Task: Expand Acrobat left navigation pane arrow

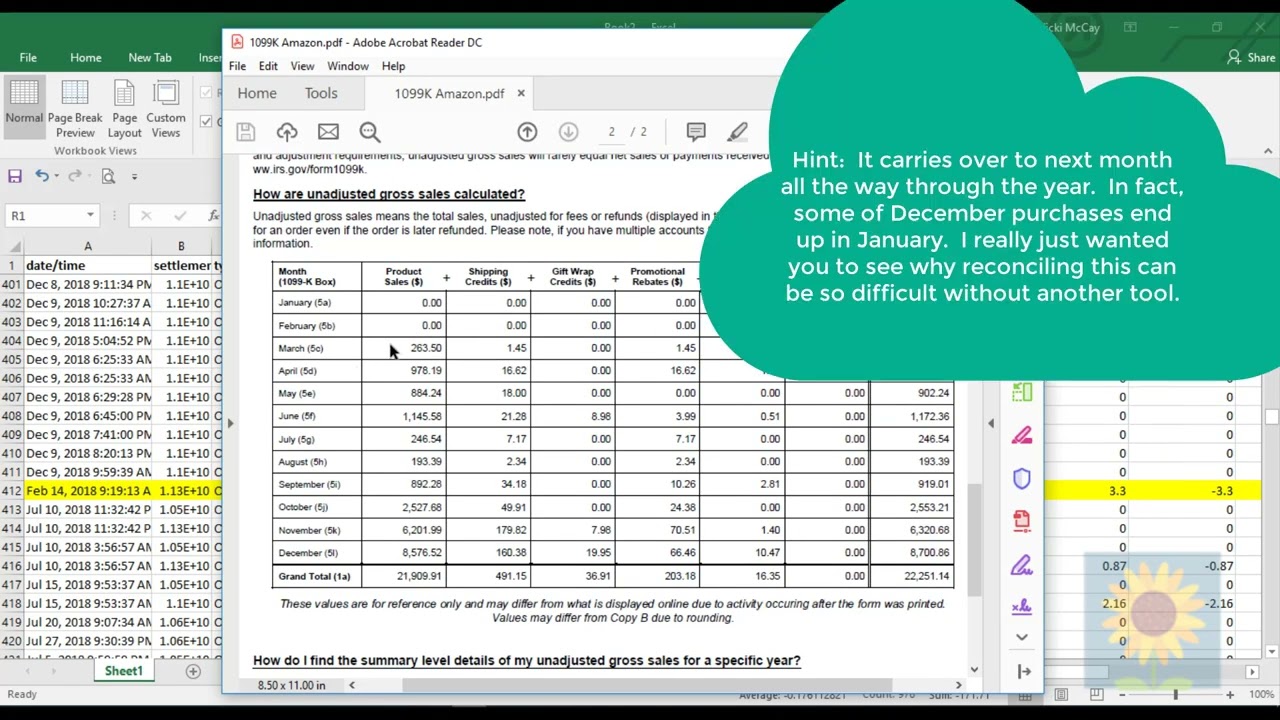Action: tap(230, 423)
